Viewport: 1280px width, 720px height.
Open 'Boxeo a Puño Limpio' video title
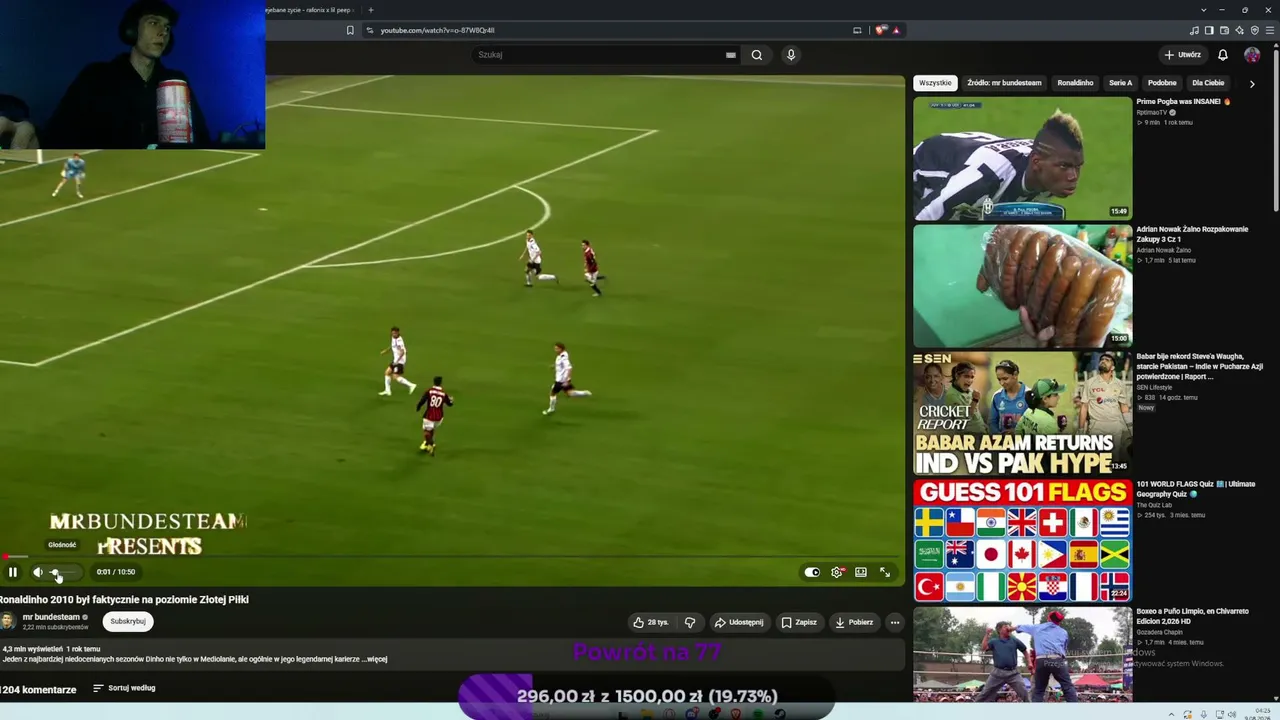point(1193,616)
